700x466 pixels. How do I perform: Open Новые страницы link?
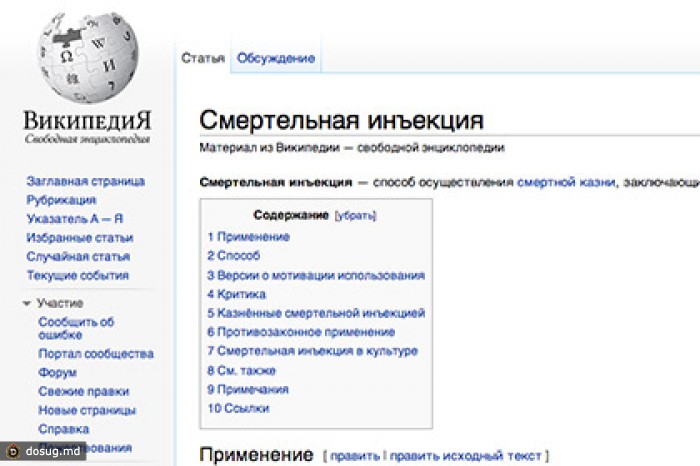[x=87, y=410]
